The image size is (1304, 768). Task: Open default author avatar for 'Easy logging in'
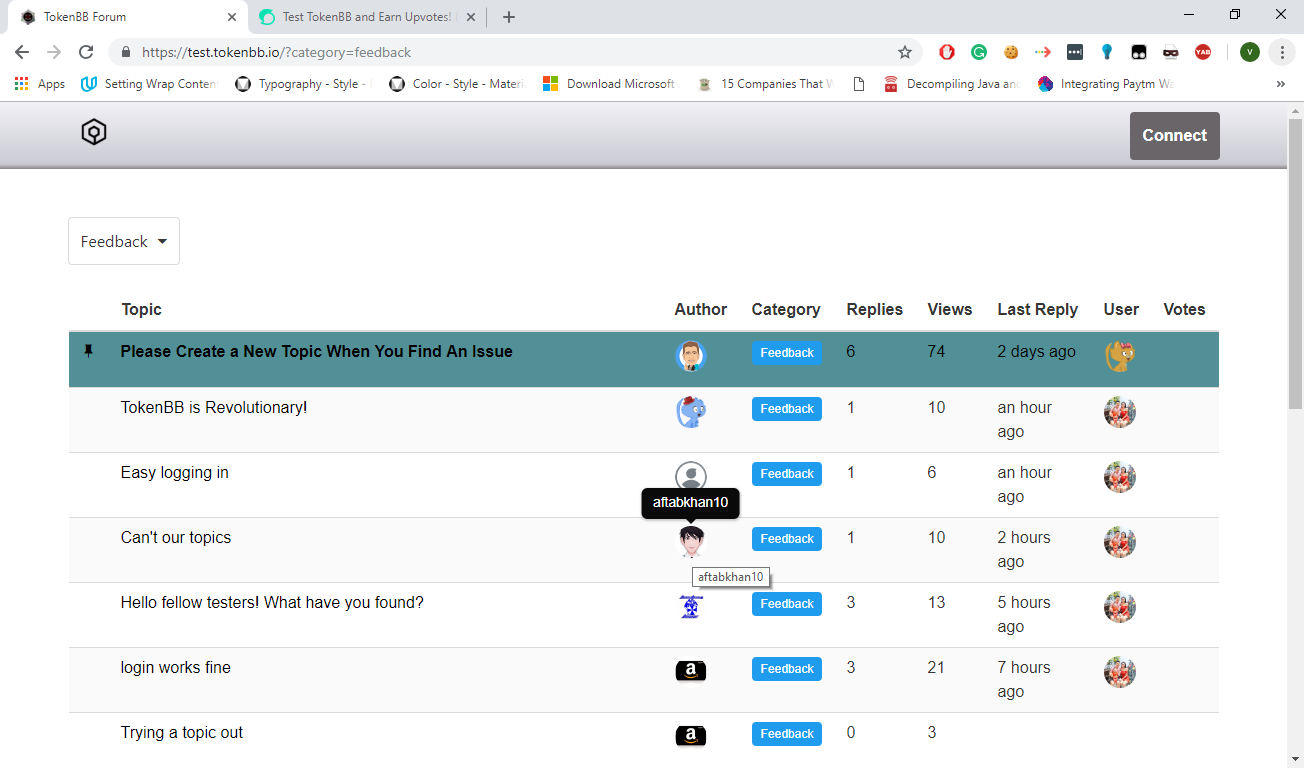pyautogui.click(x=691, y=477)
